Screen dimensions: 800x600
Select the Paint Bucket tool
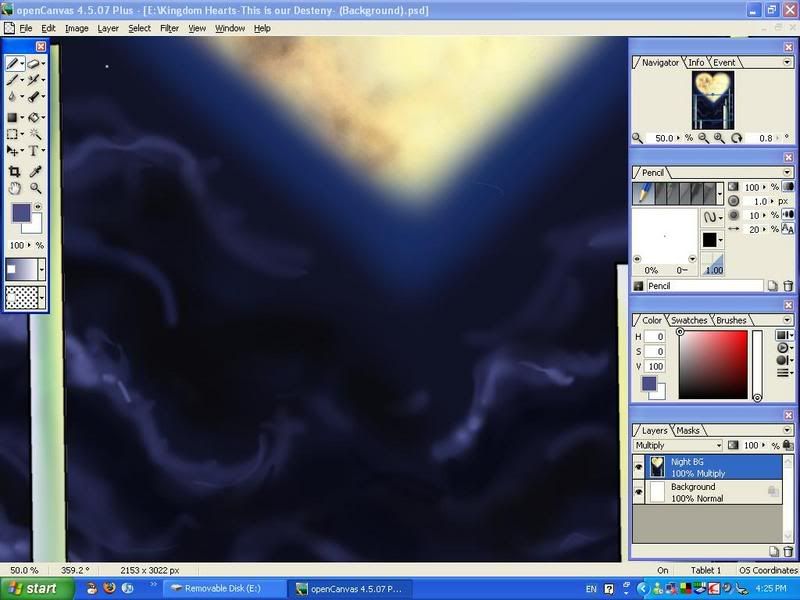coord(34,118)
